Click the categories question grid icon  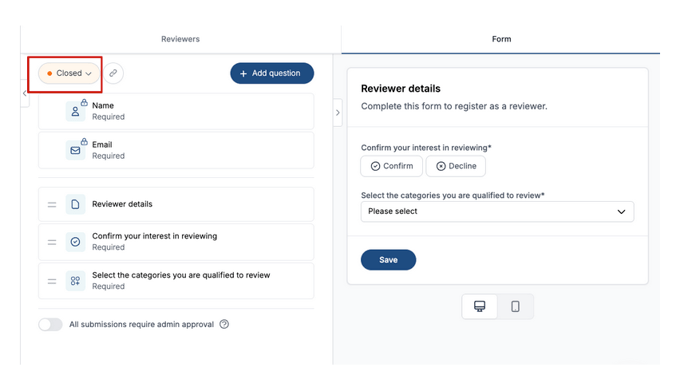(75, 281)
